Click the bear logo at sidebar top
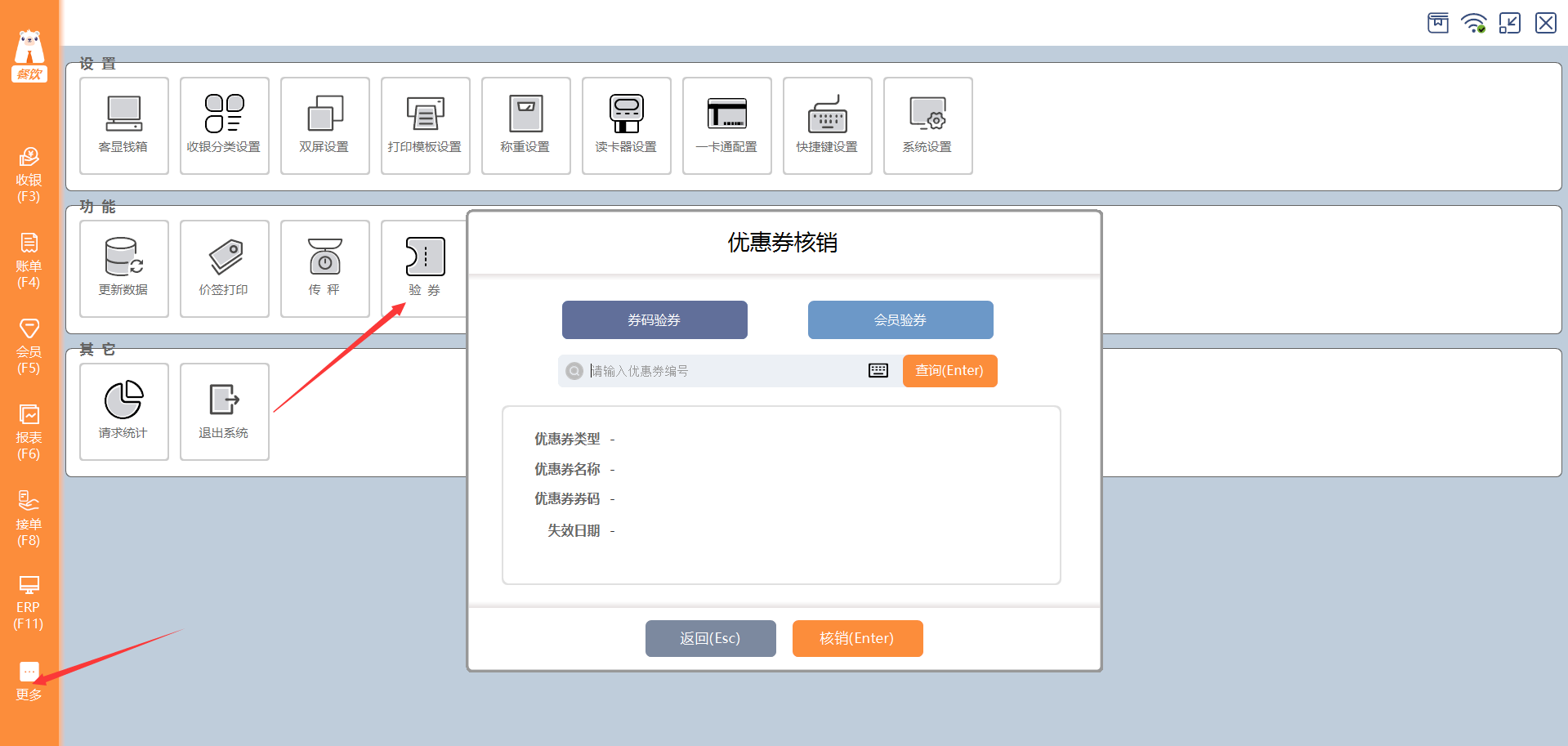1568x746 pixels. [x=29, y=55]
